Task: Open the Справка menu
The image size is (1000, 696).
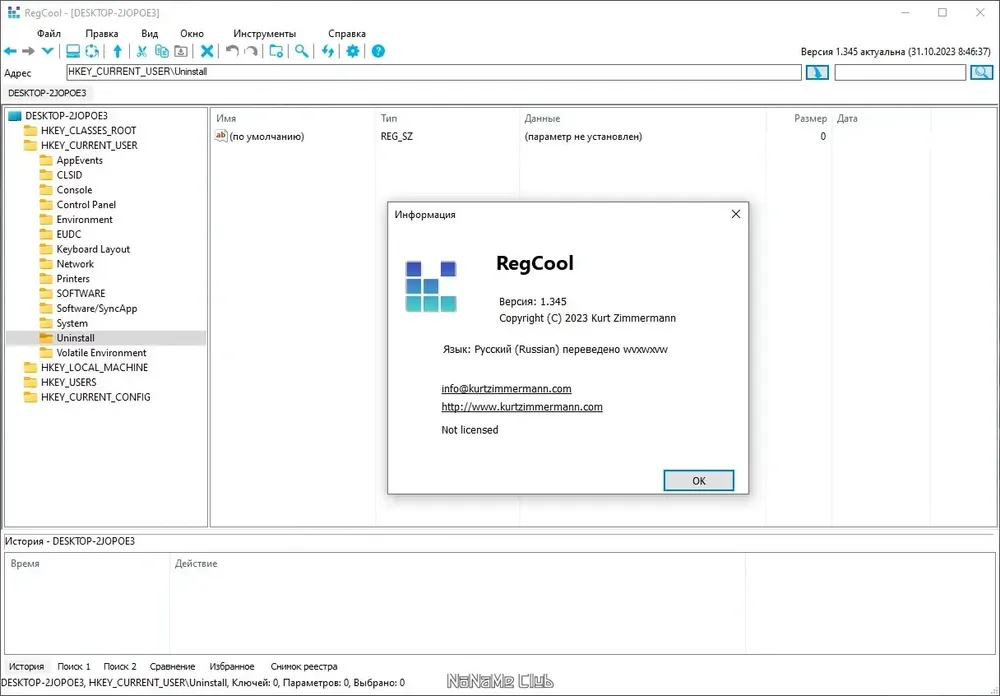Action: 347,34
